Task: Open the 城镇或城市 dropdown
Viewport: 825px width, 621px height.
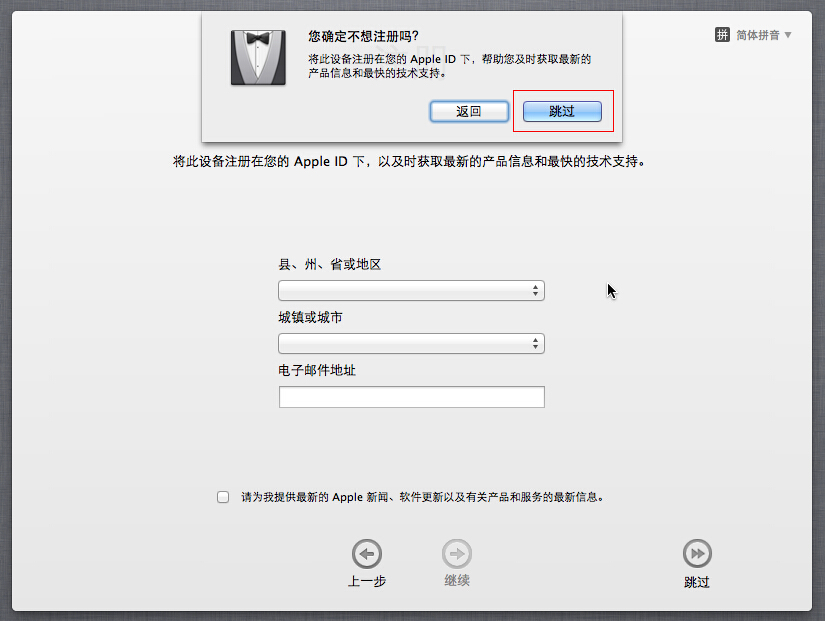Action: tap(411, 344)
